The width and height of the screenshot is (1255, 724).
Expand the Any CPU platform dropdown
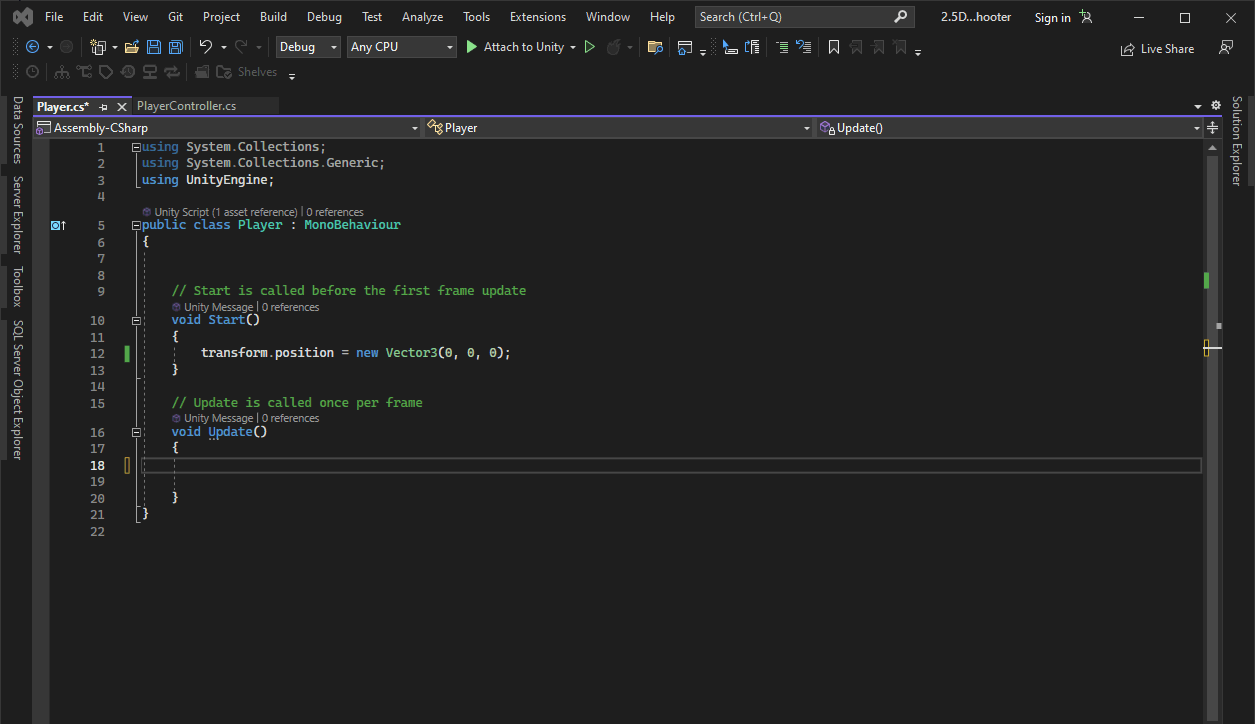(x=402, y=47)
